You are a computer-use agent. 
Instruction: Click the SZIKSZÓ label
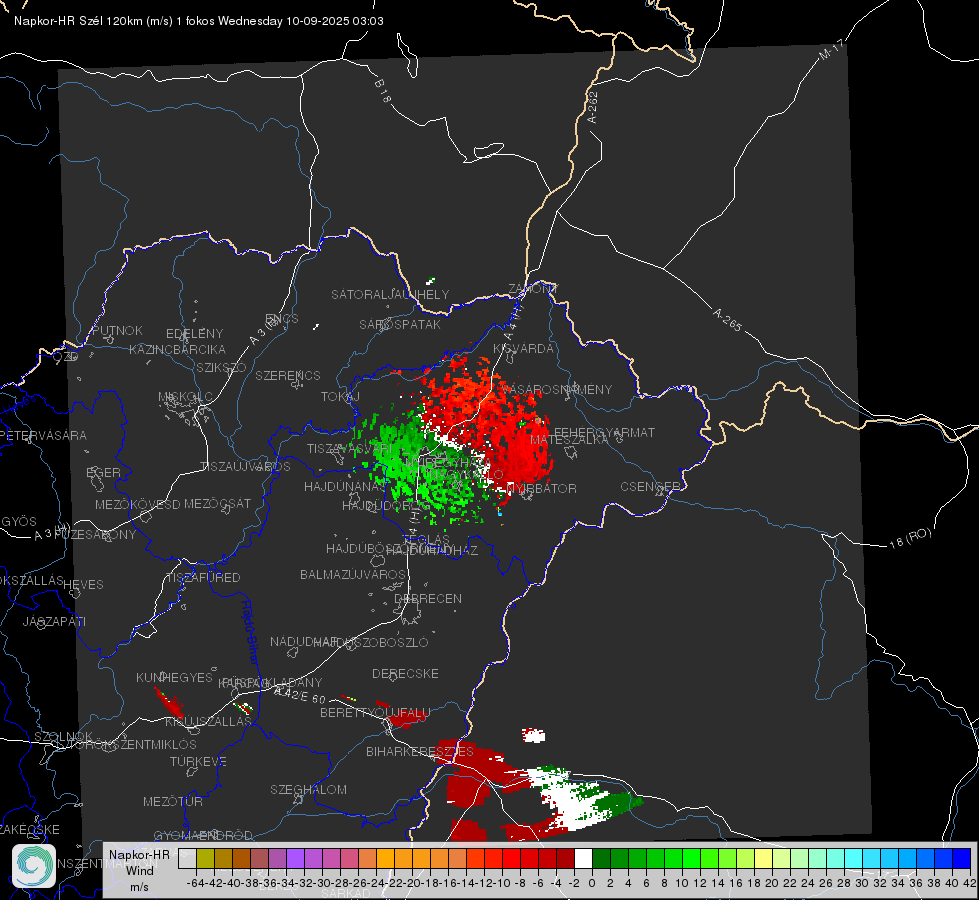click(x=222, y=367)
